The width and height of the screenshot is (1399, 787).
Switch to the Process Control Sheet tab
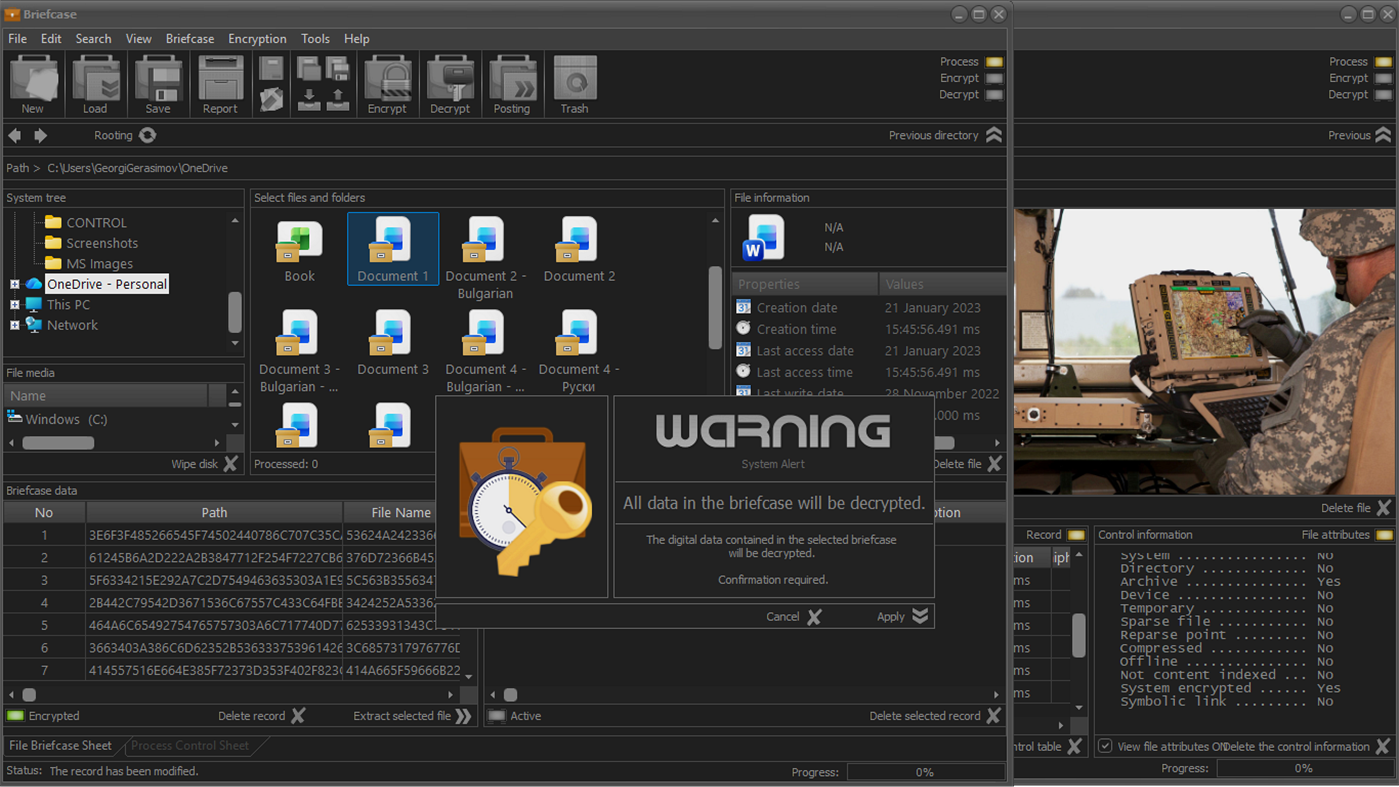[x=189, y=746]
